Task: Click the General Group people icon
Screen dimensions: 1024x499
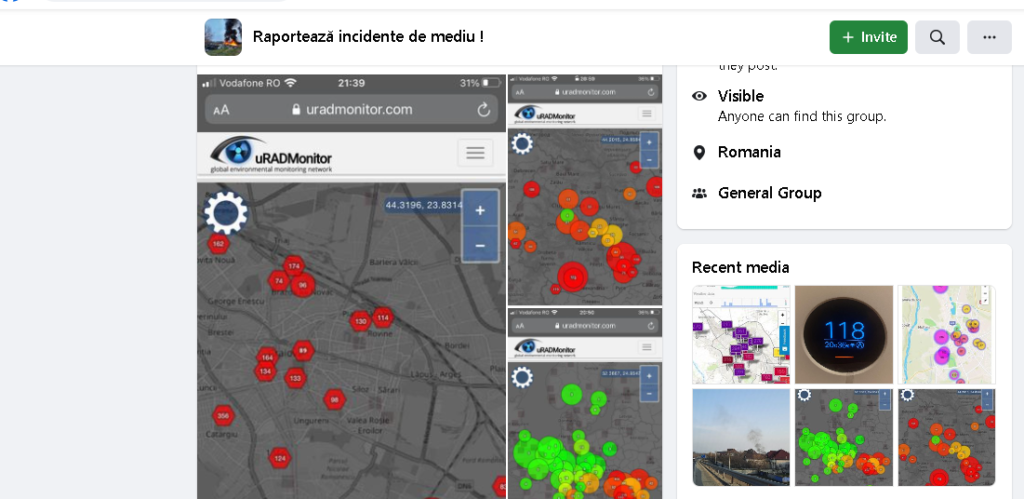Action: point(699,193)
